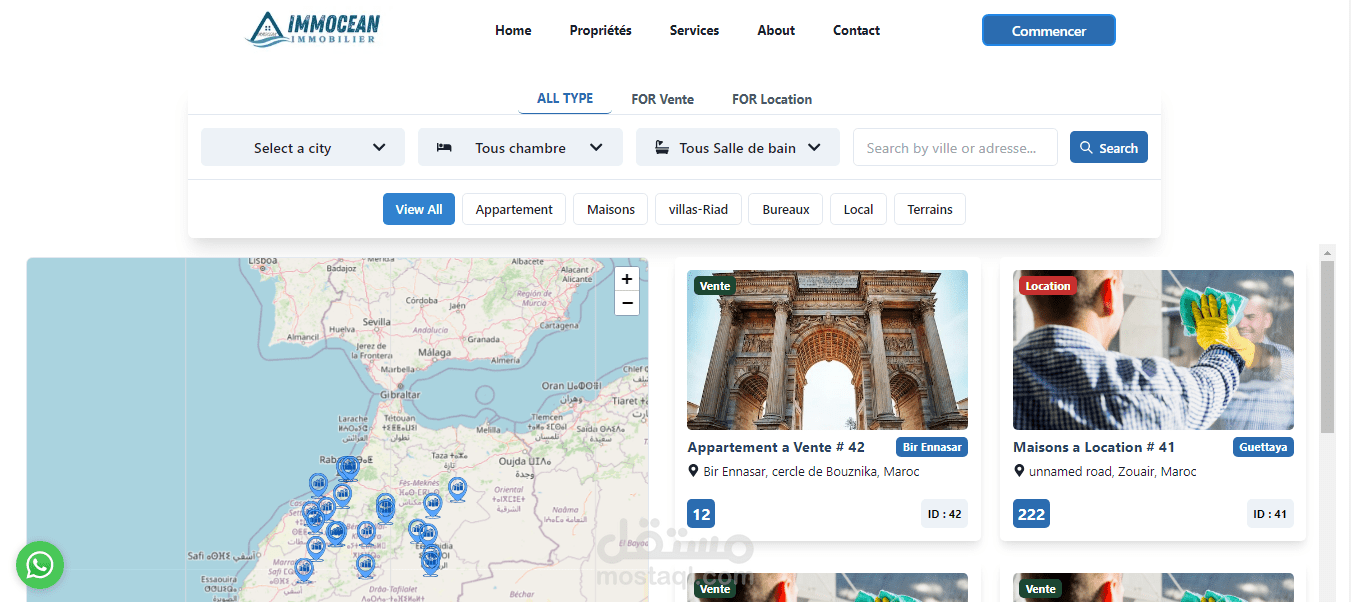Click the ID : 42 label
Viewport: 1351px width, 602px height.
pos(944,514)
